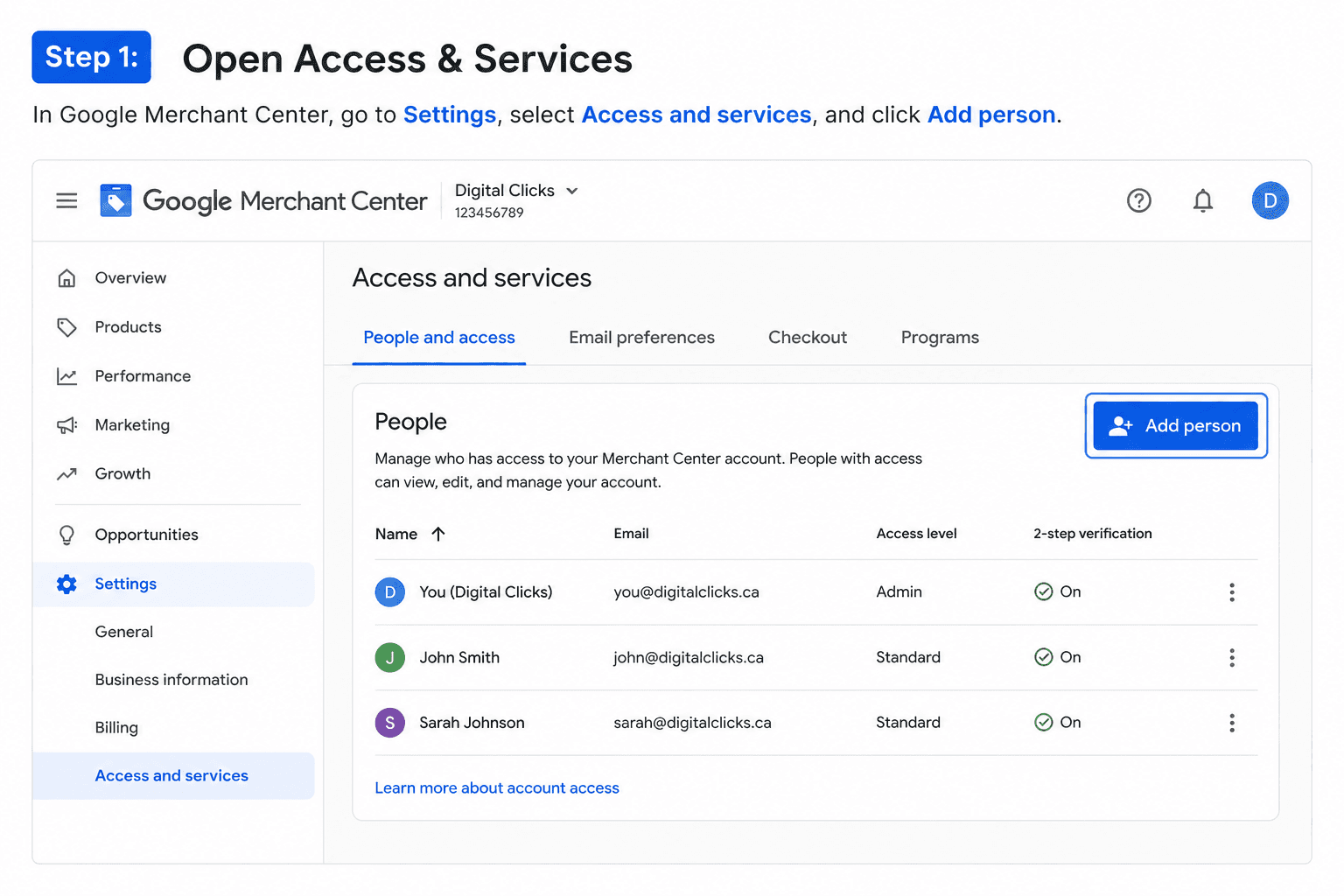Viewport: 1344px width, 896px height.
Task: Click Sarah Johnson's Standard access level
Action: point(908,723)
